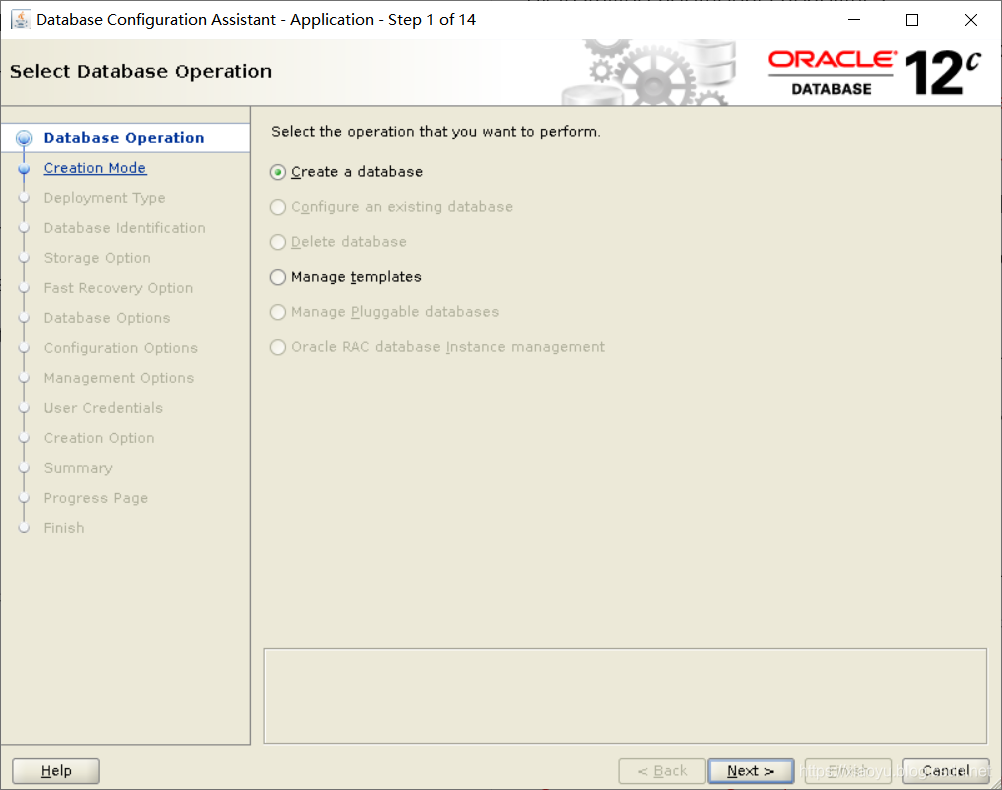Click User Credentials step in sidebar
This screenshot has height=790, width=1002.
104,408
